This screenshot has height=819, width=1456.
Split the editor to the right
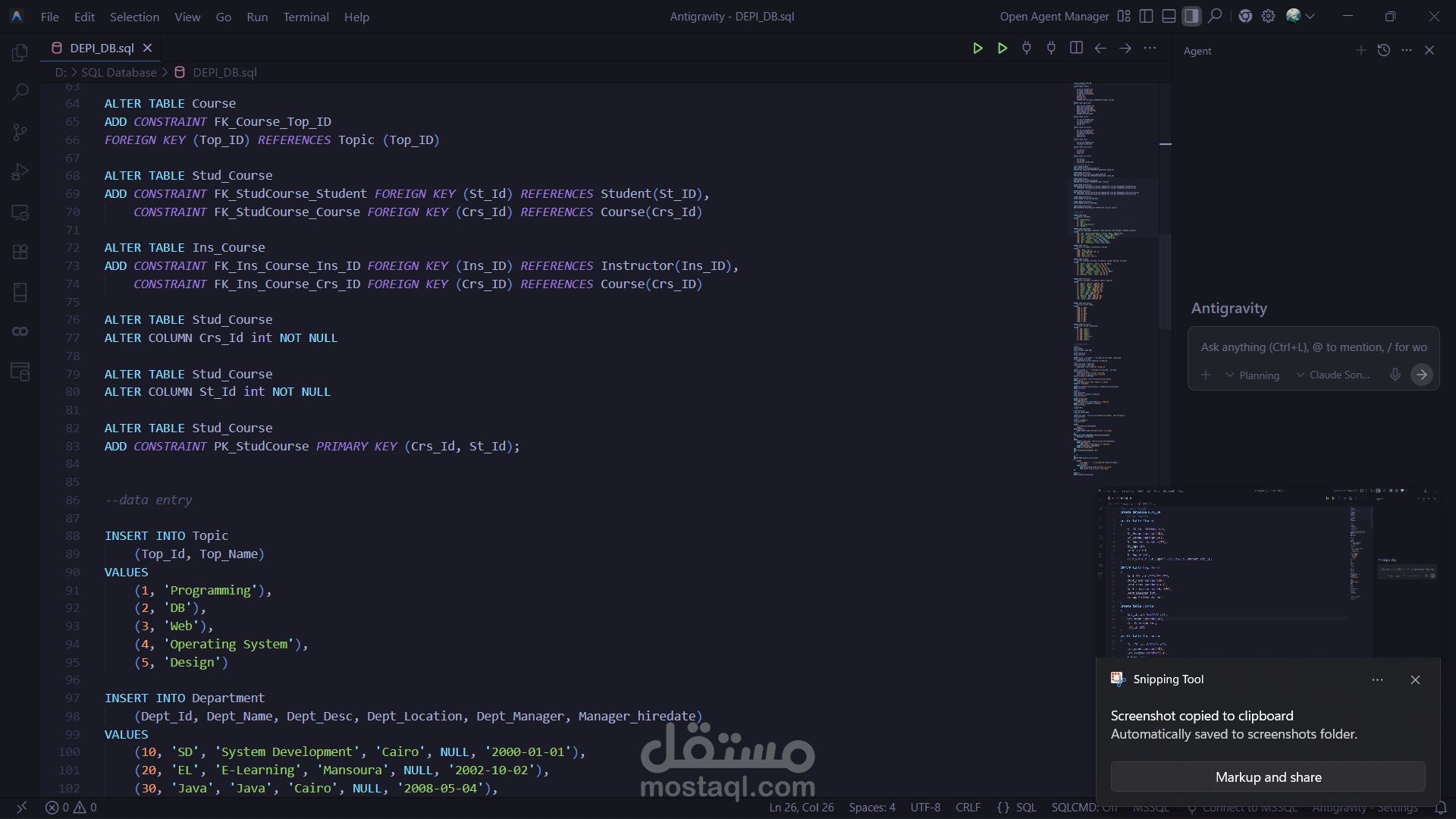tap(1076, 48)
